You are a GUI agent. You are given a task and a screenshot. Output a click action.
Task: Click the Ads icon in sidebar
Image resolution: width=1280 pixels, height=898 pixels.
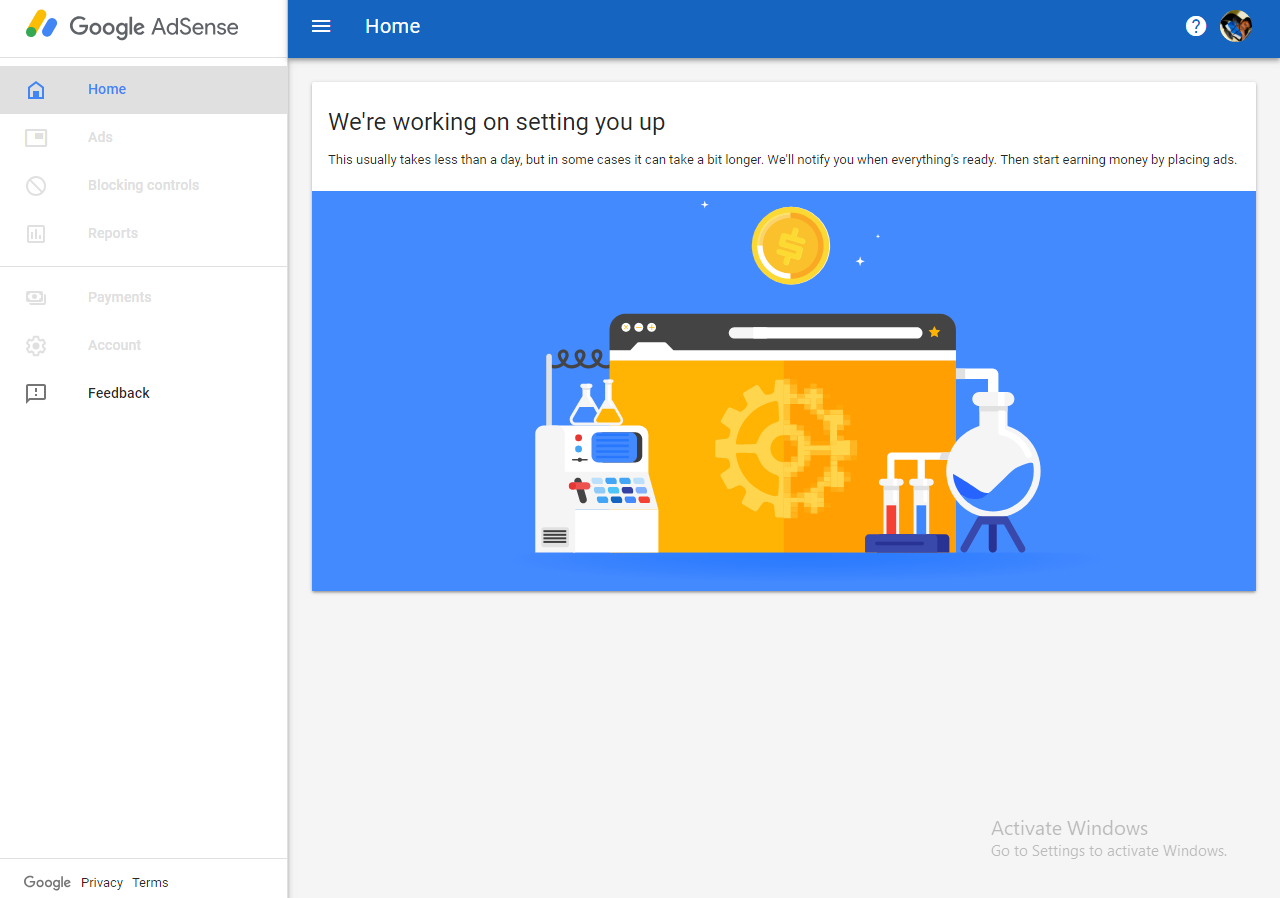click(36, 138)
